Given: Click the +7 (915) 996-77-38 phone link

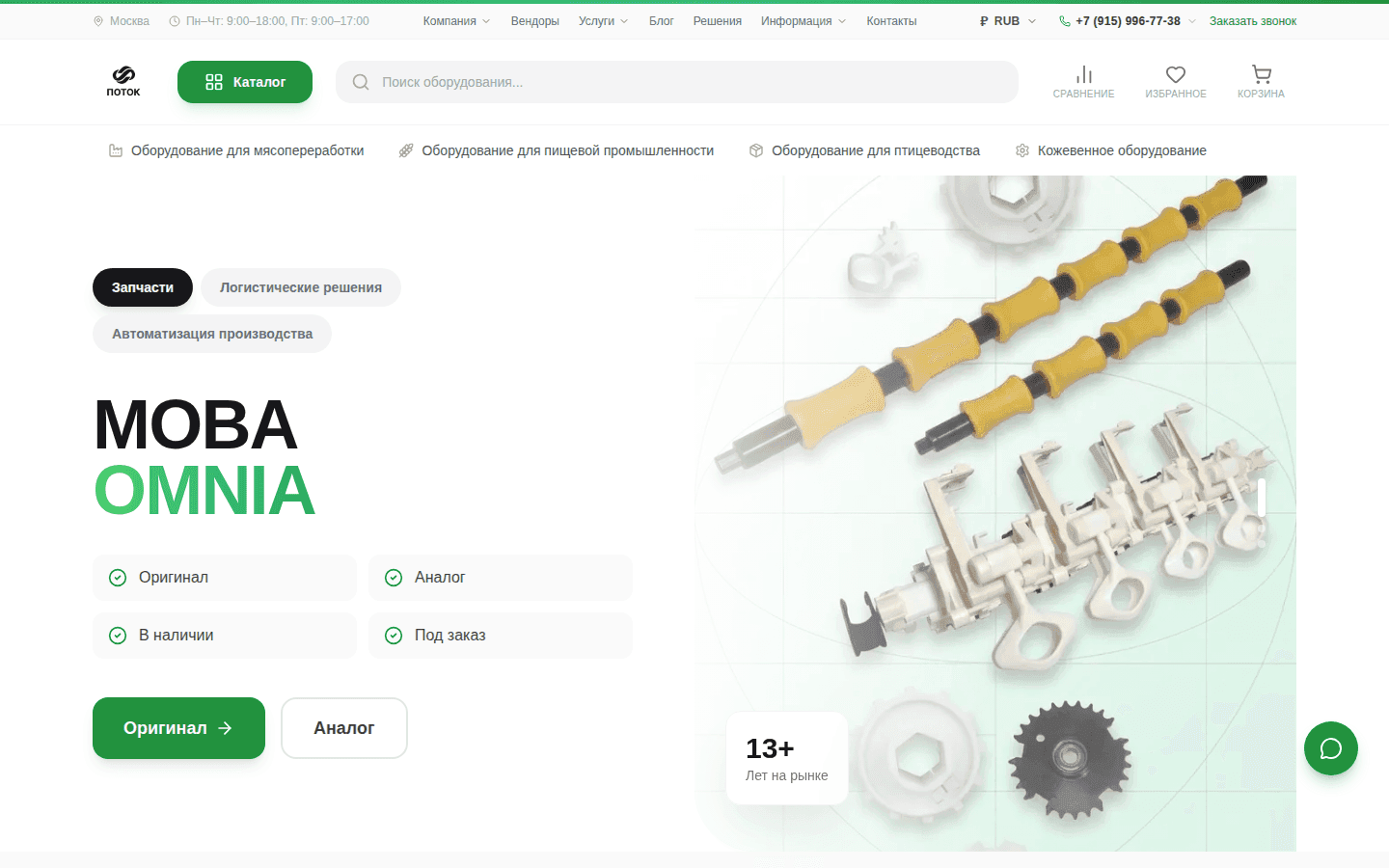Looking at the screenshot, I should click(1128, 21).
